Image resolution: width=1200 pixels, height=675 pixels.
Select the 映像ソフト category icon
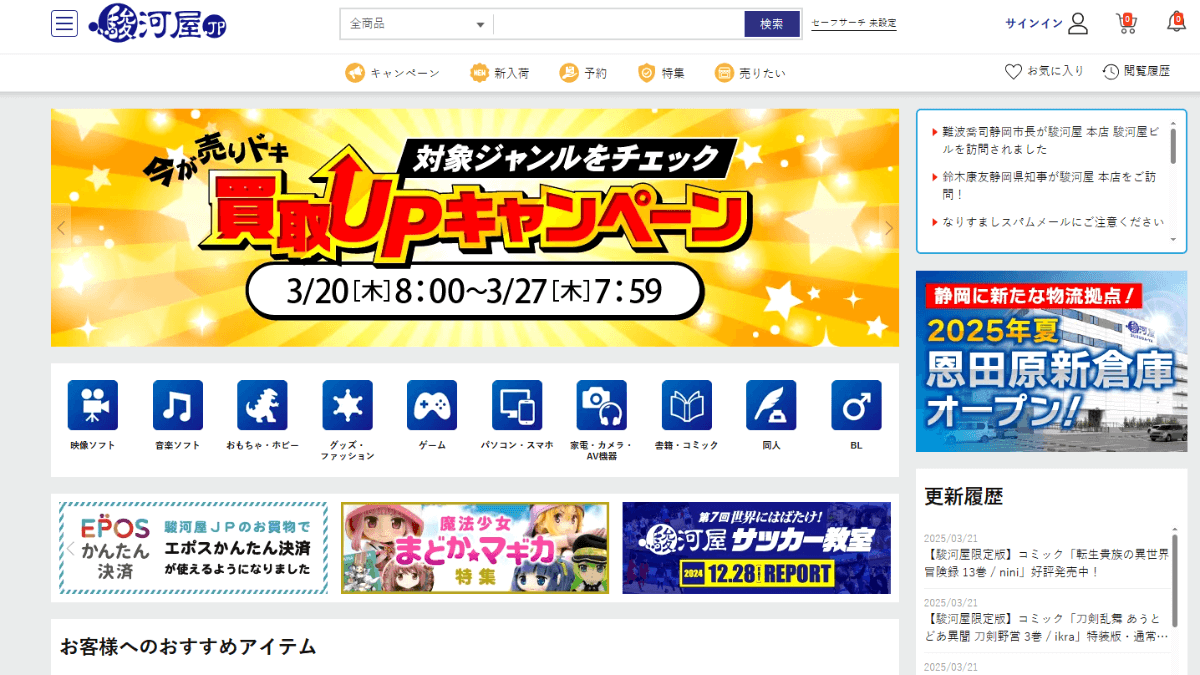point(93,405)
